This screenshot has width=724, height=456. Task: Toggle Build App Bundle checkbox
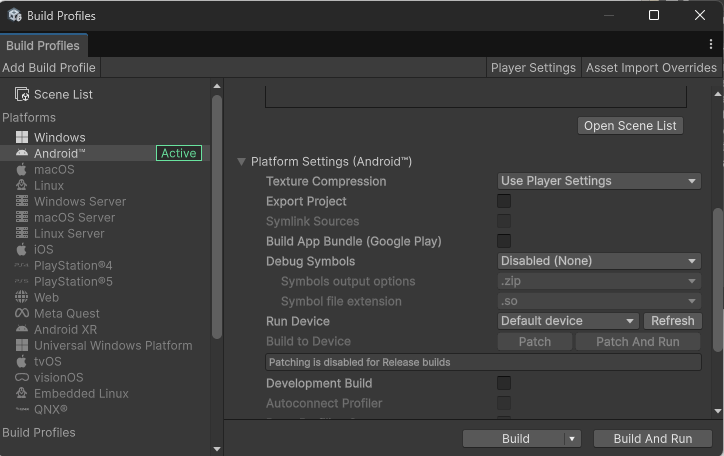[x=504, y=241]
